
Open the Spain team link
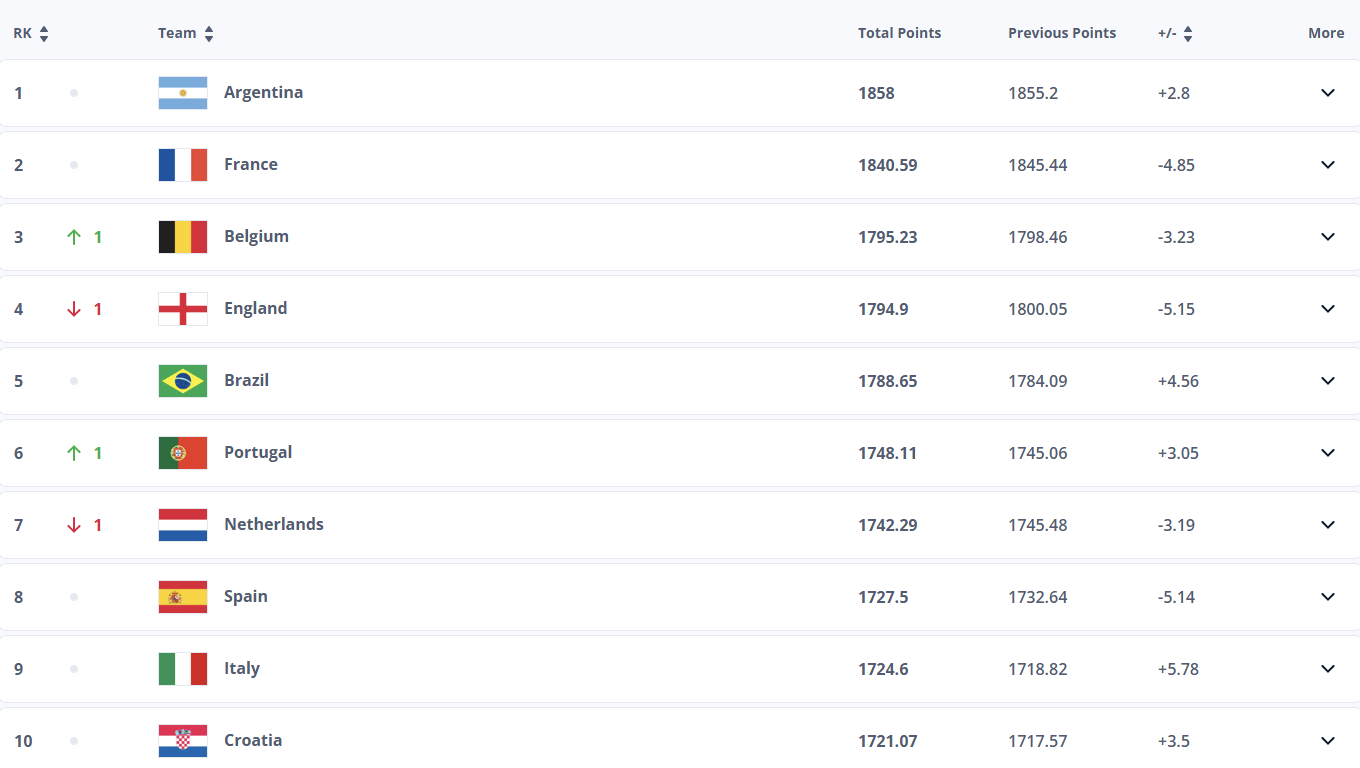(x=246, y=596)
